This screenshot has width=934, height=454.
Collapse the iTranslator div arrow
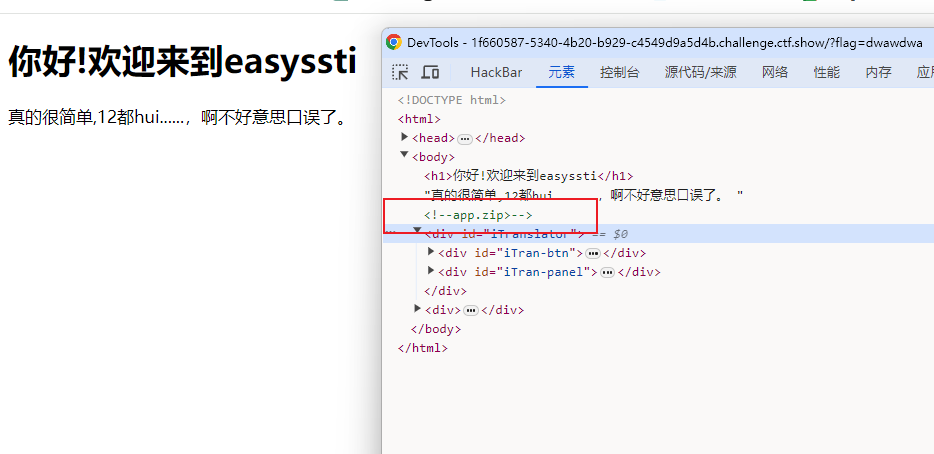(x=418, y=230)
